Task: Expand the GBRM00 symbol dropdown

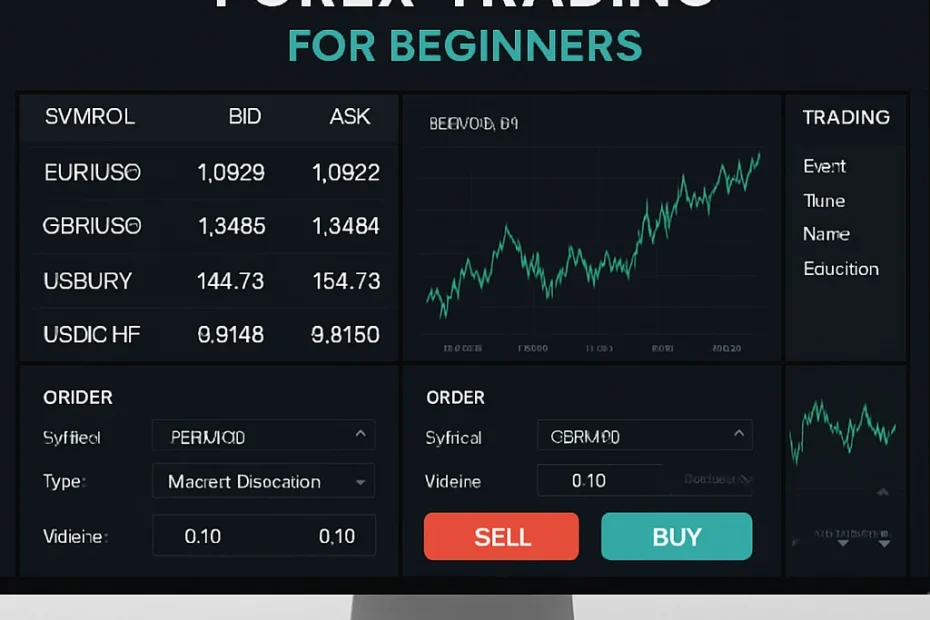Action: (x=644, y=435)
